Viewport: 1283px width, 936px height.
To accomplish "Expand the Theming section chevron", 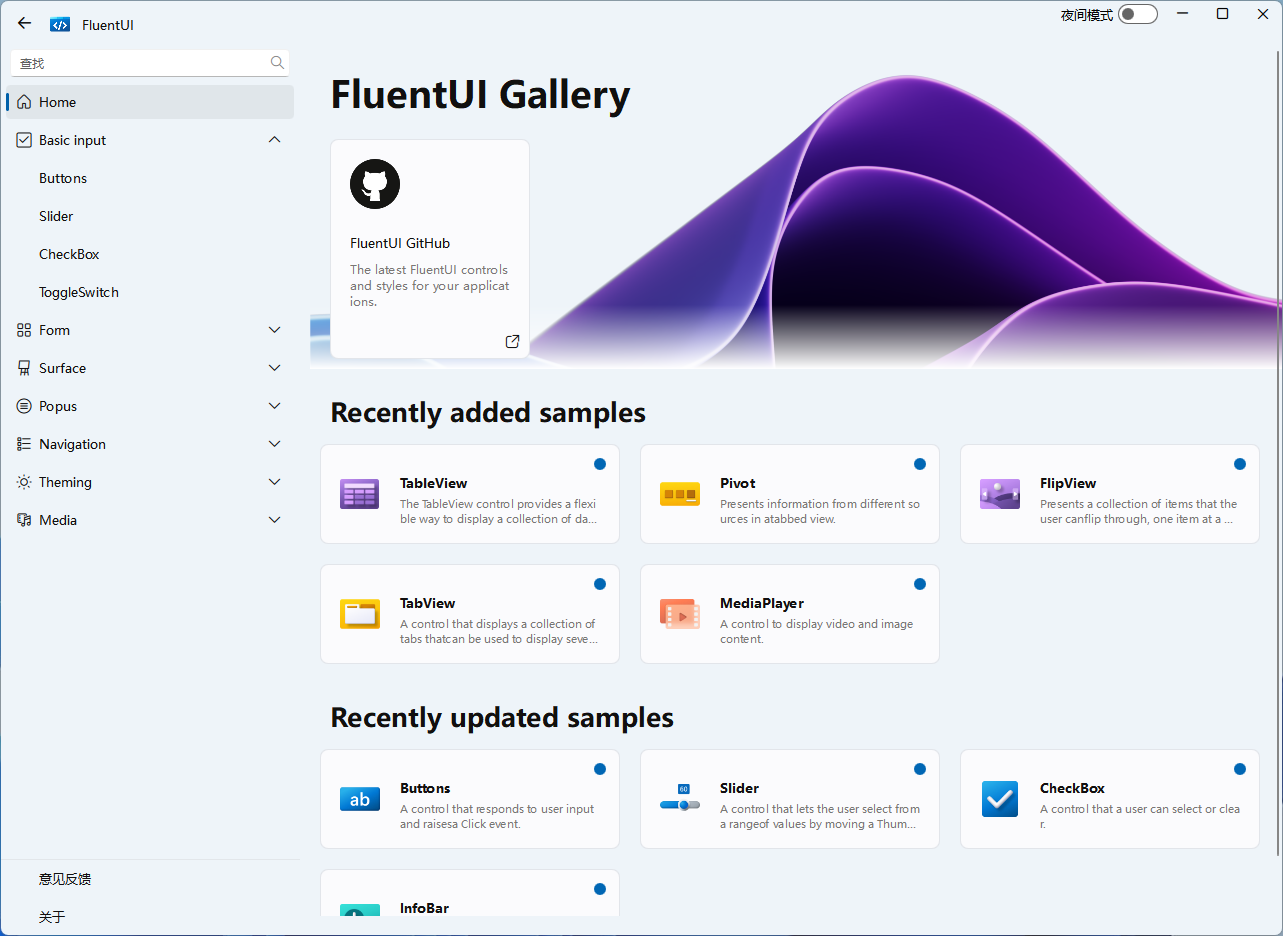I will (275, 482).
